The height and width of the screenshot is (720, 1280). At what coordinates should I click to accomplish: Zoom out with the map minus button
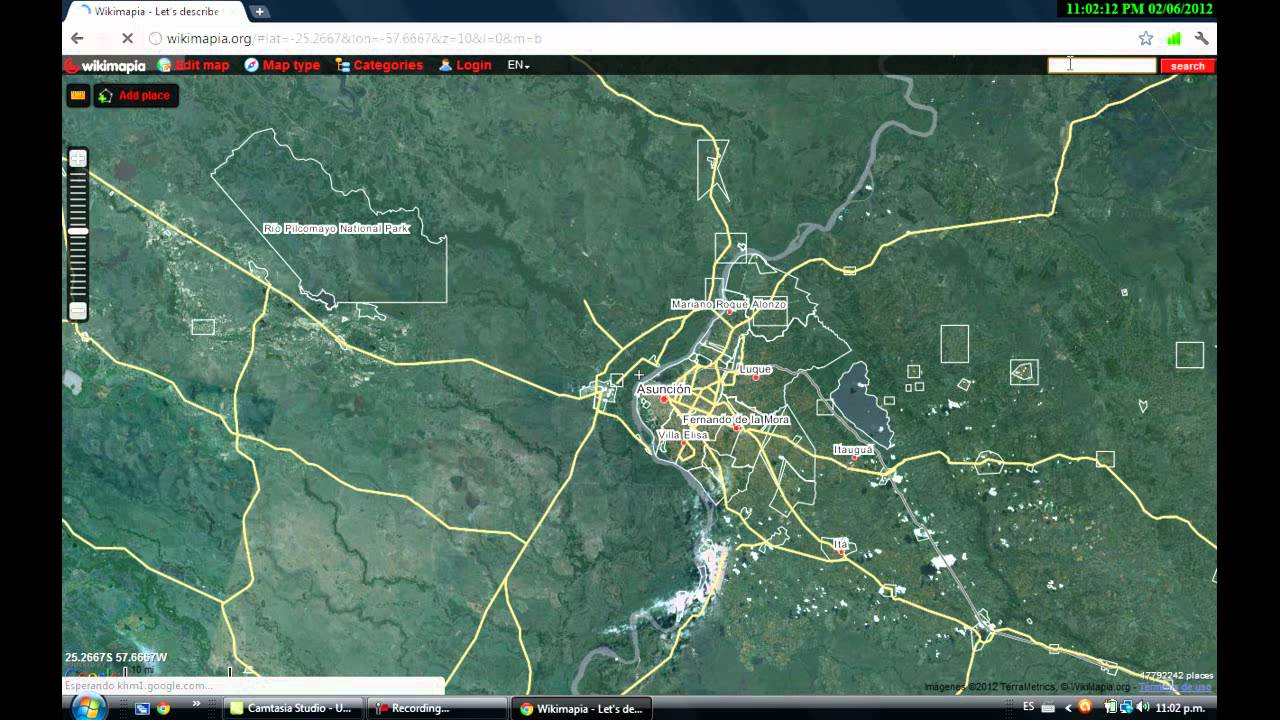[x=78, y=311]
